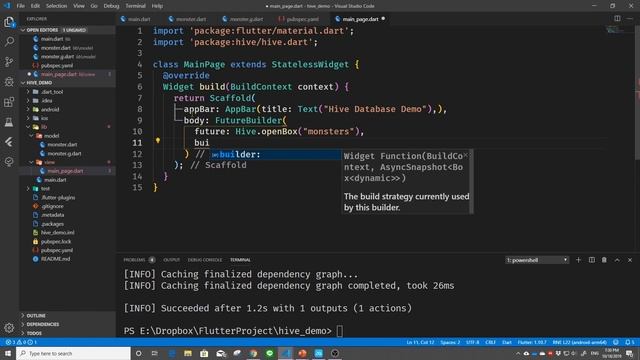
Task: Close the suggestion documentation popup
Action: [465, 155]
